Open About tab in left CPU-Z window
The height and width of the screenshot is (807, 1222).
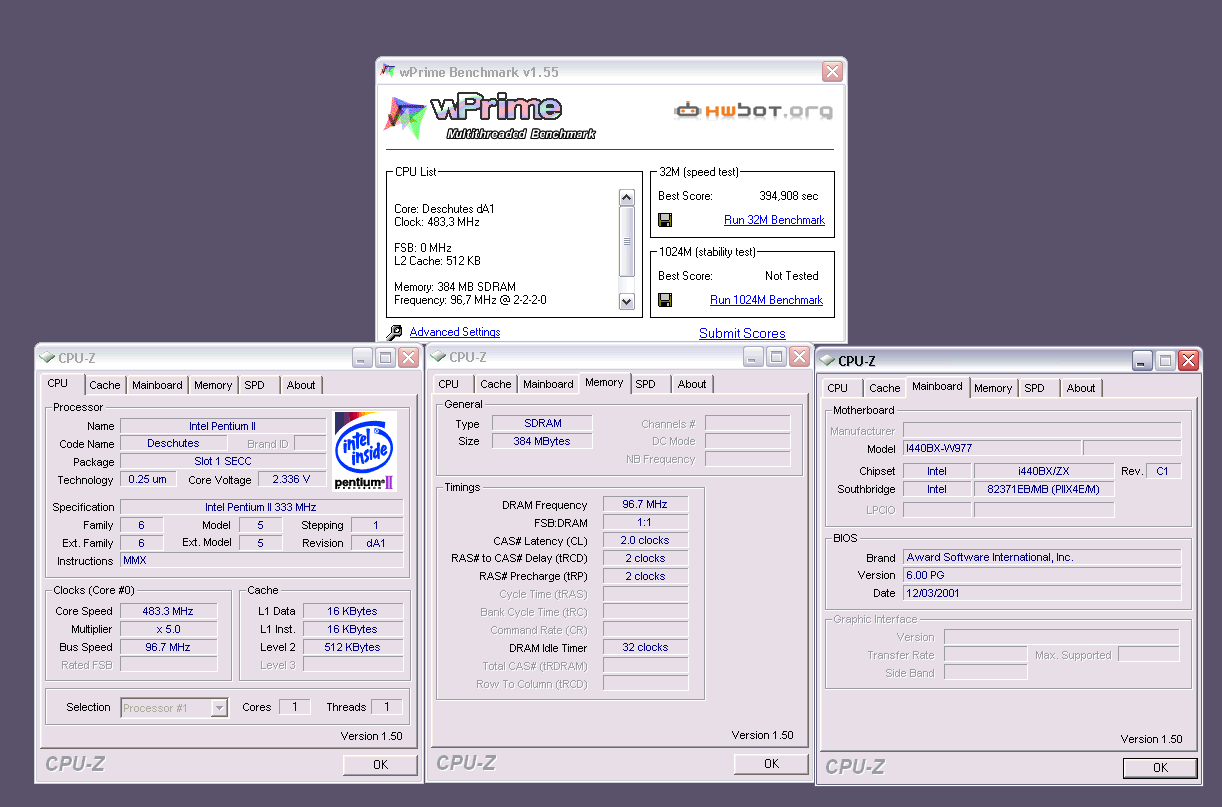pos(301,385)
